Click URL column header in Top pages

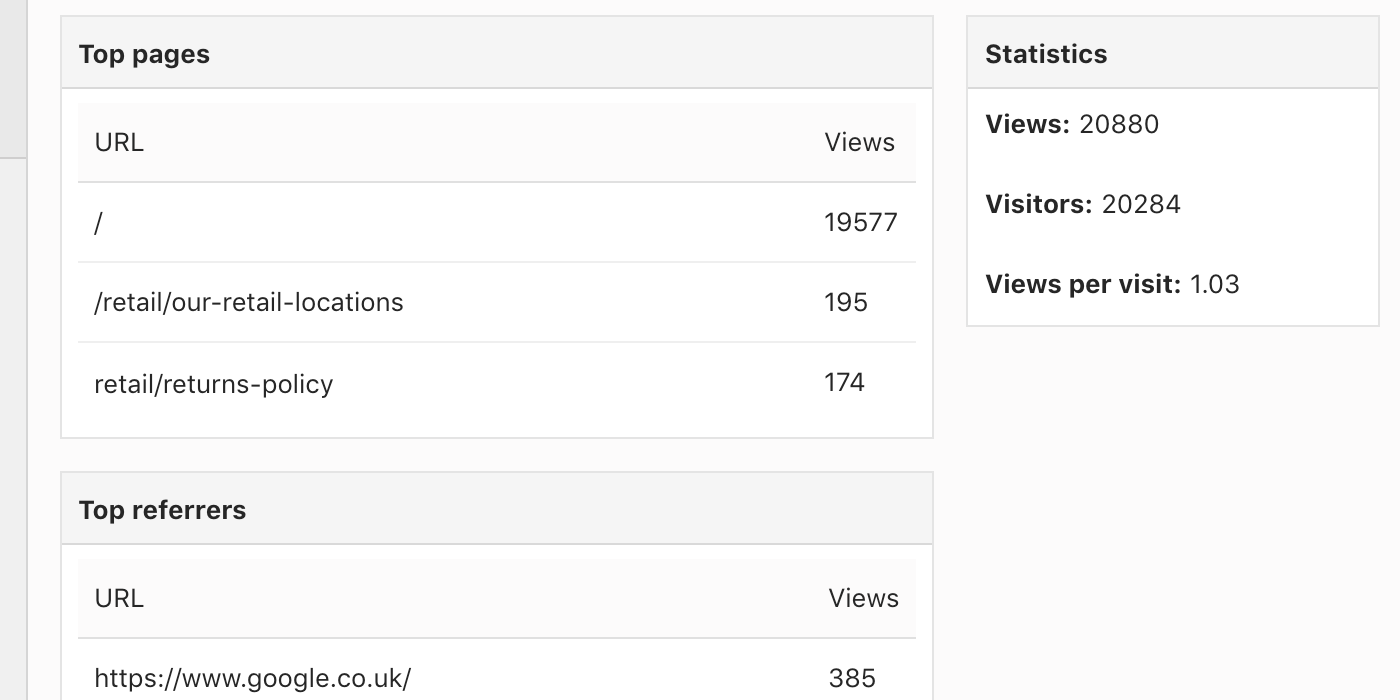(x=119, y=143)
